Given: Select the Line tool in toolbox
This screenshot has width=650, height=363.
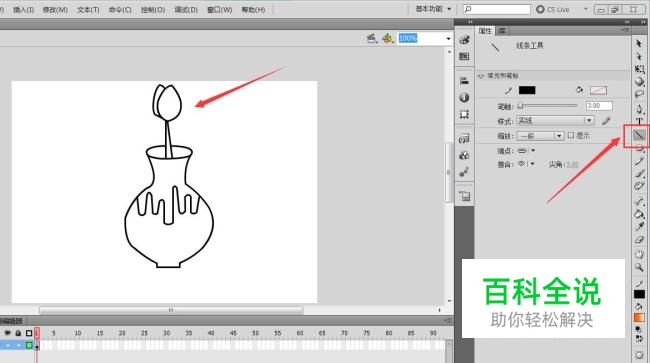Looking at the screenshot, I should tap(639, 135).
